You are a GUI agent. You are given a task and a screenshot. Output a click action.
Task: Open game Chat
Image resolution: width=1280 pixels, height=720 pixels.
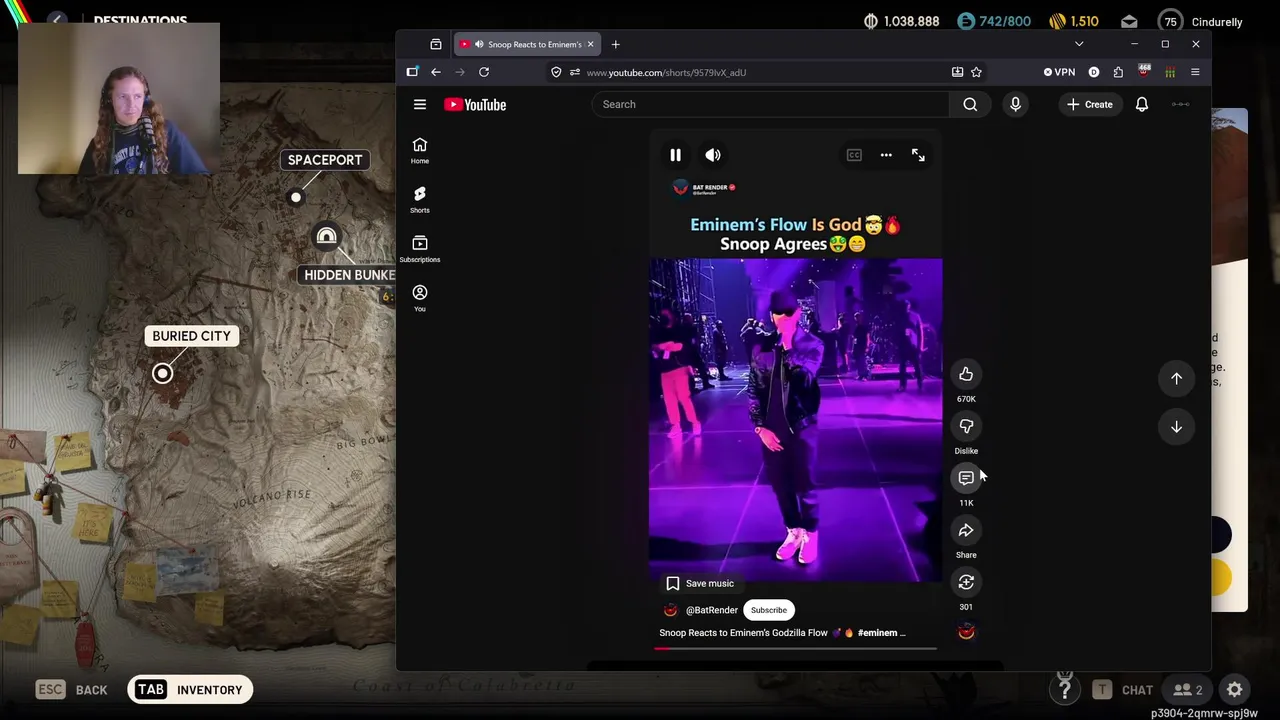1124,690
